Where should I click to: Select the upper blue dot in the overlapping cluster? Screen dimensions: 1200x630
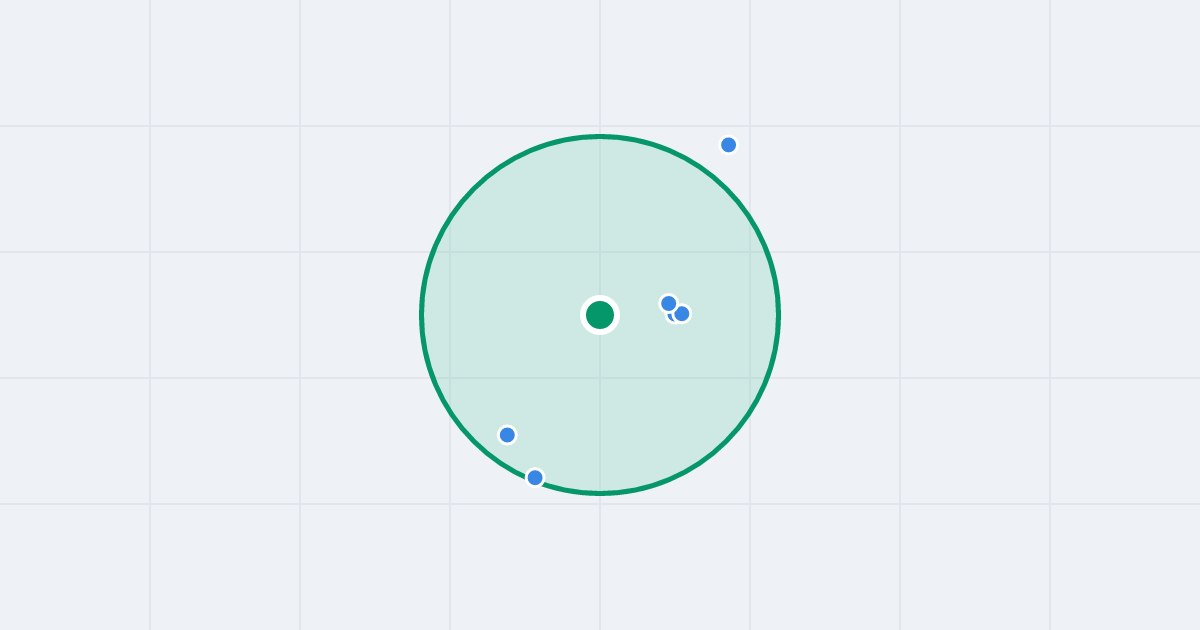[x=669, y=303]
